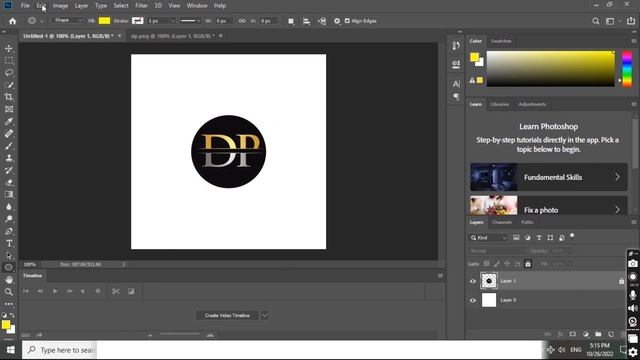Switch to the Channels tab
Screen dimensions: 640x360
pos(502,222)
